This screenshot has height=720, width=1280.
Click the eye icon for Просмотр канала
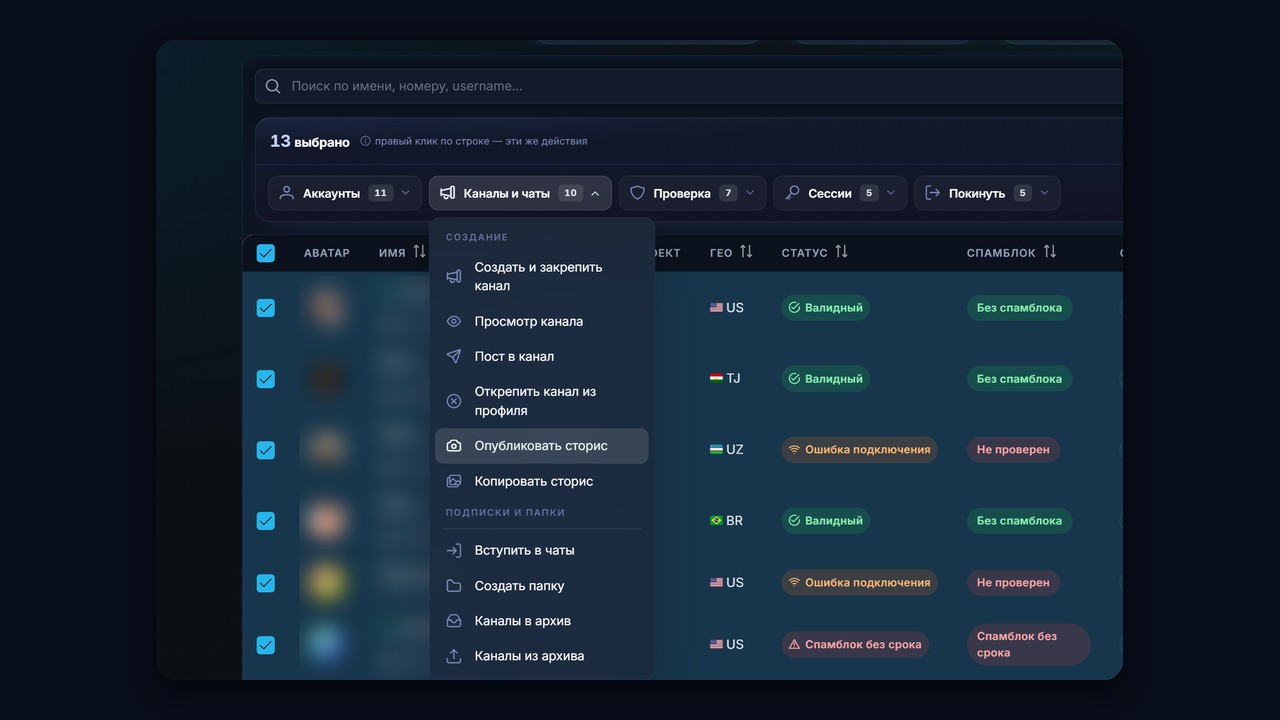[454, 321]
